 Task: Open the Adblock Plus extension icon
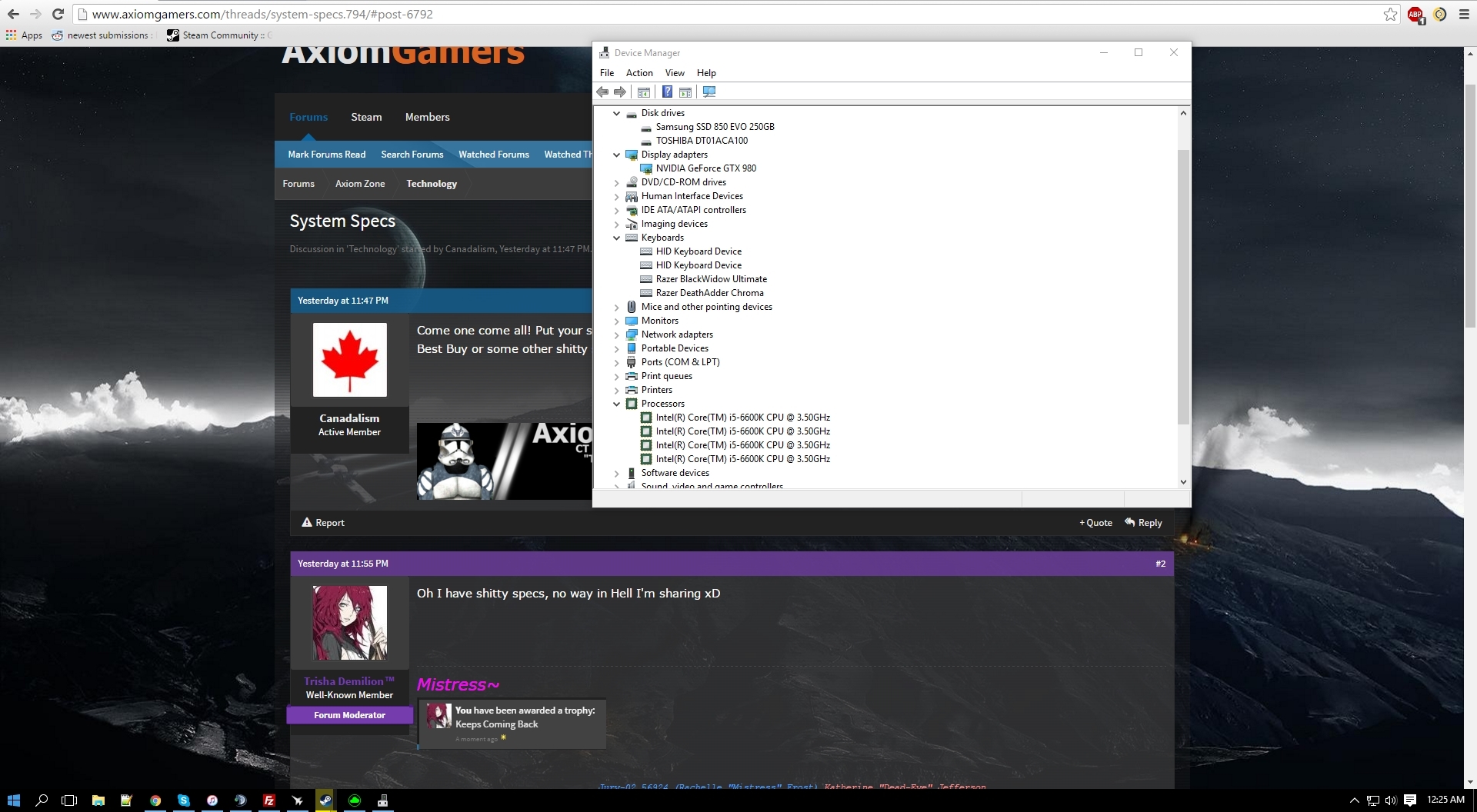1415,15
